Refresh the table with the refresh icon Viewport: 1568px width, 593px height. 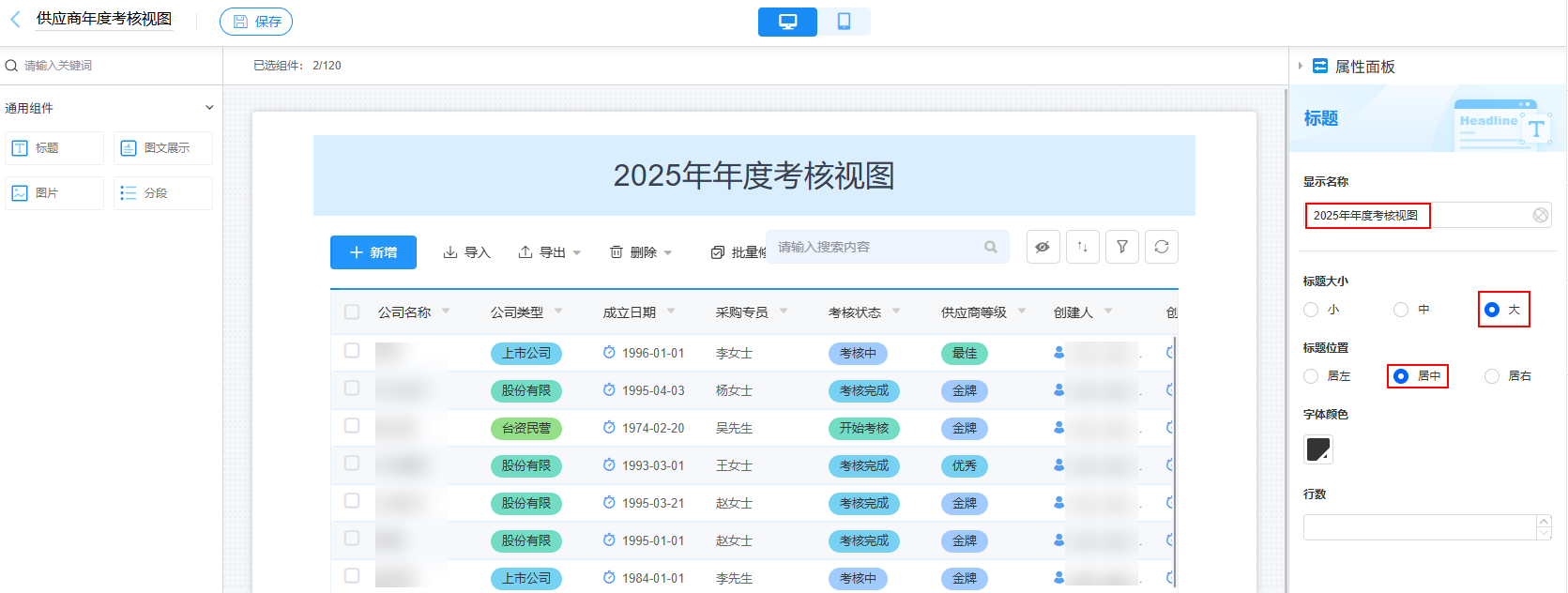point(1162,247)
